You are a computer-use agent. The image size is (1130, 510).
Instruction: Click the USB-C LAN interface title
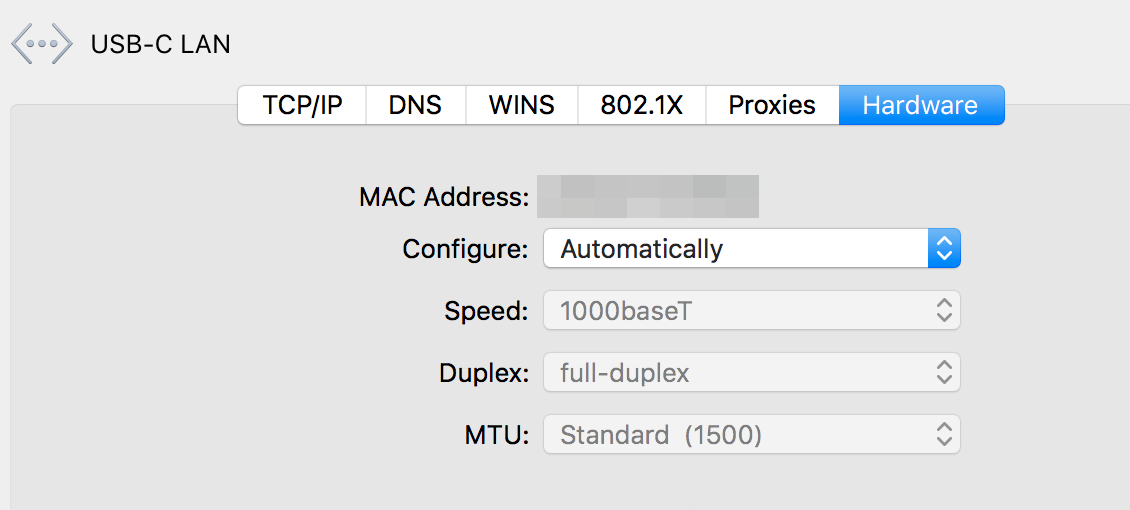point(161,45)
